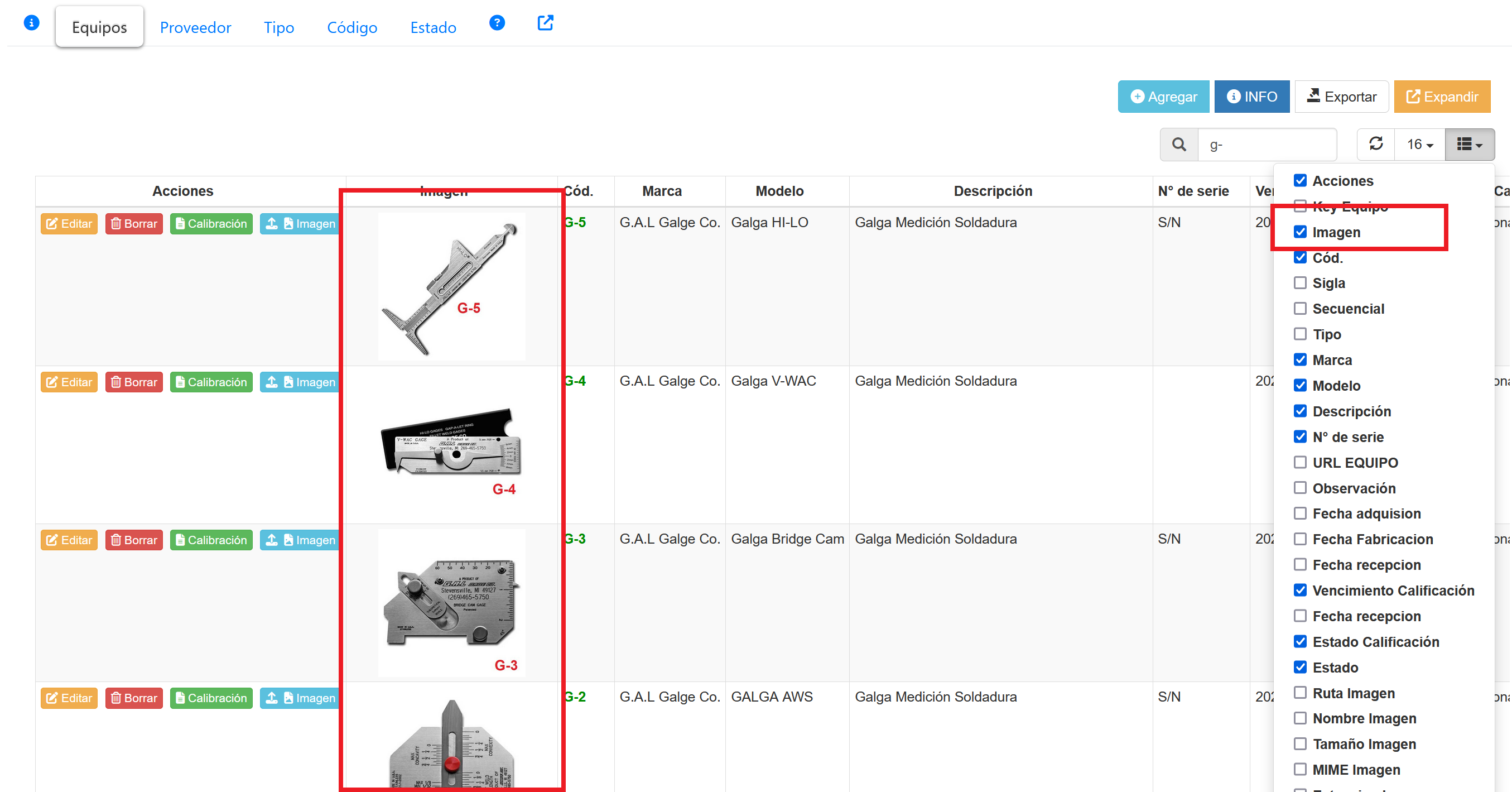1512x792 pixels.
Task: Click Editar button for G-5 row
Action: point(69,224)
